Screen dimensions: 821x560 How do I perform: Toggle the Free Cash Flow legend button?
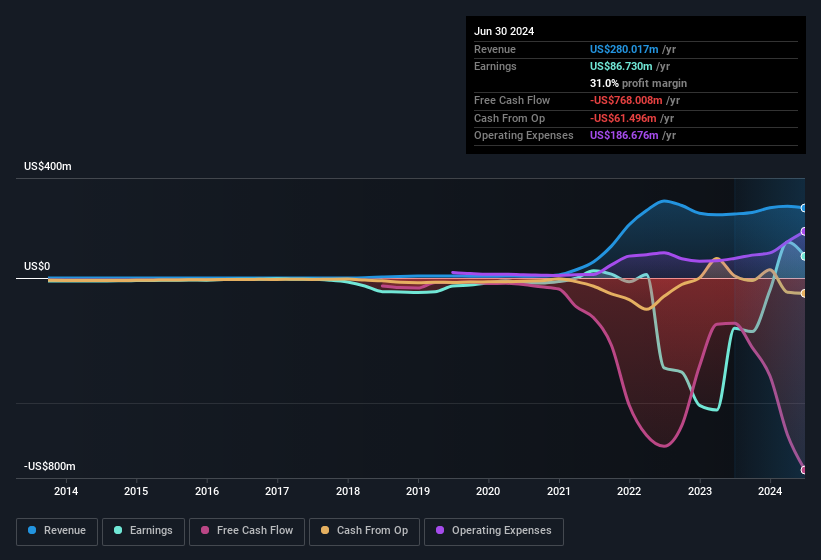pyautogui.click(x=247, y=531)
